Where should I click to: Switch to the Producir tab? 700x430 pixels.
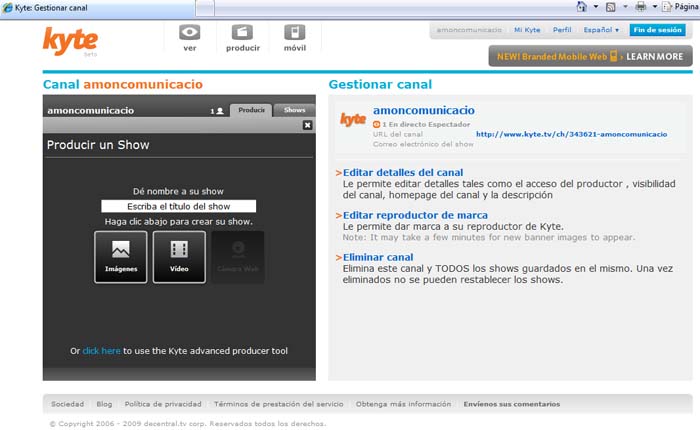(x=251, y=110)
